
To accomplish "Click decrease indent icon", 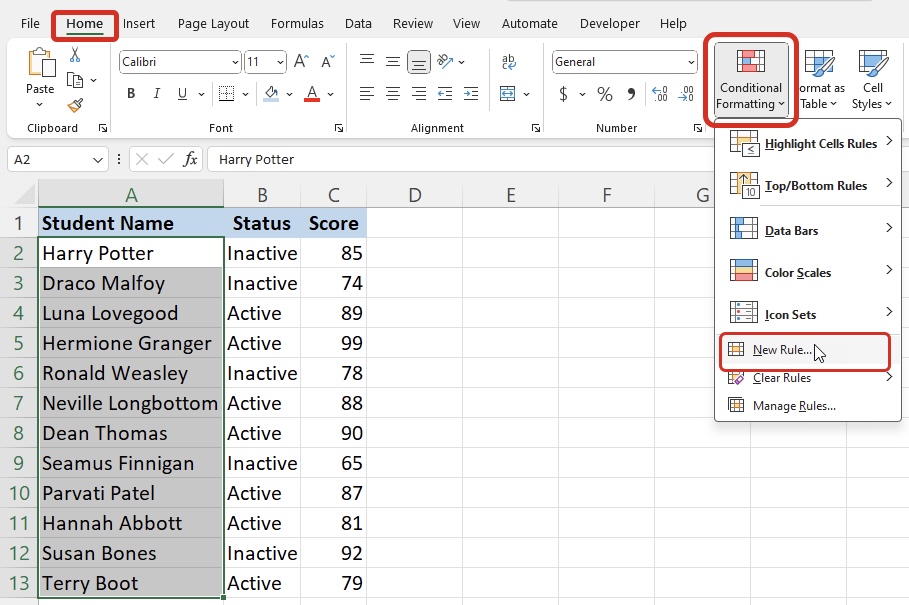I will pyautogui.click(x=445, y=93).
